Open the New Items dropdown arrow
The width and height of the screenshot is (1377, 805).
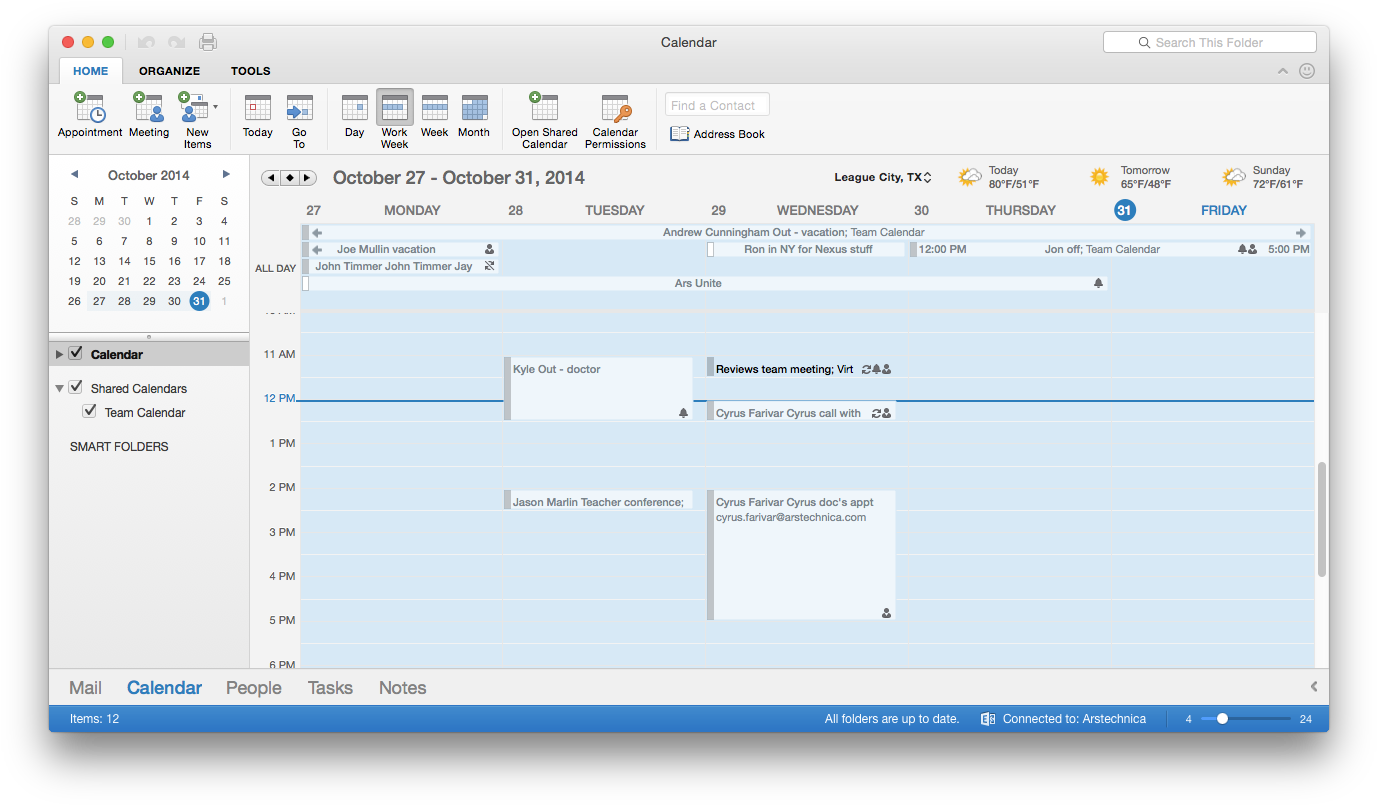click(215, 106)
